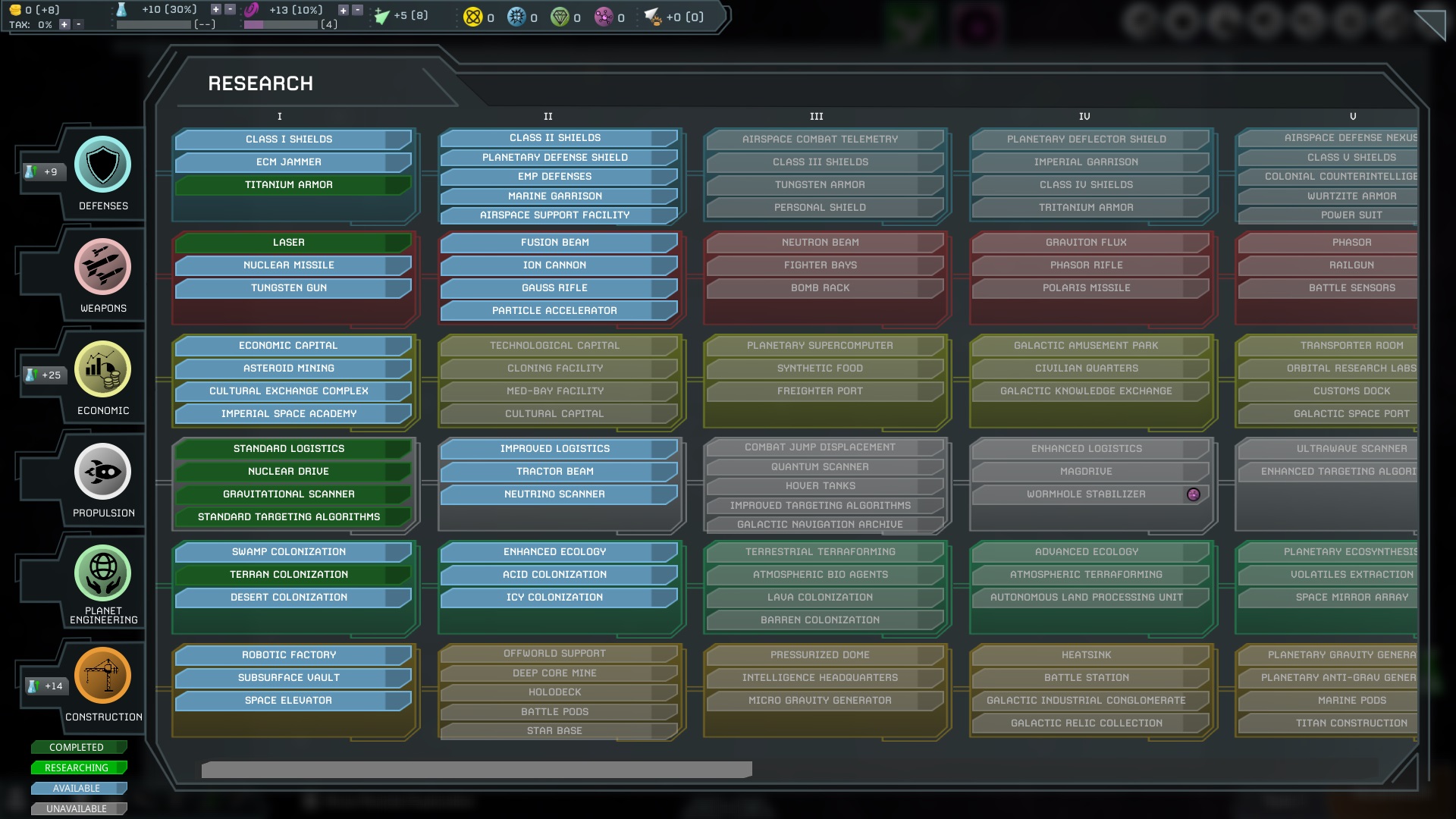Select the Construction crane icon
This screenshot has width=1456, height=819.
pyautogui.click(x=103, y=676)
